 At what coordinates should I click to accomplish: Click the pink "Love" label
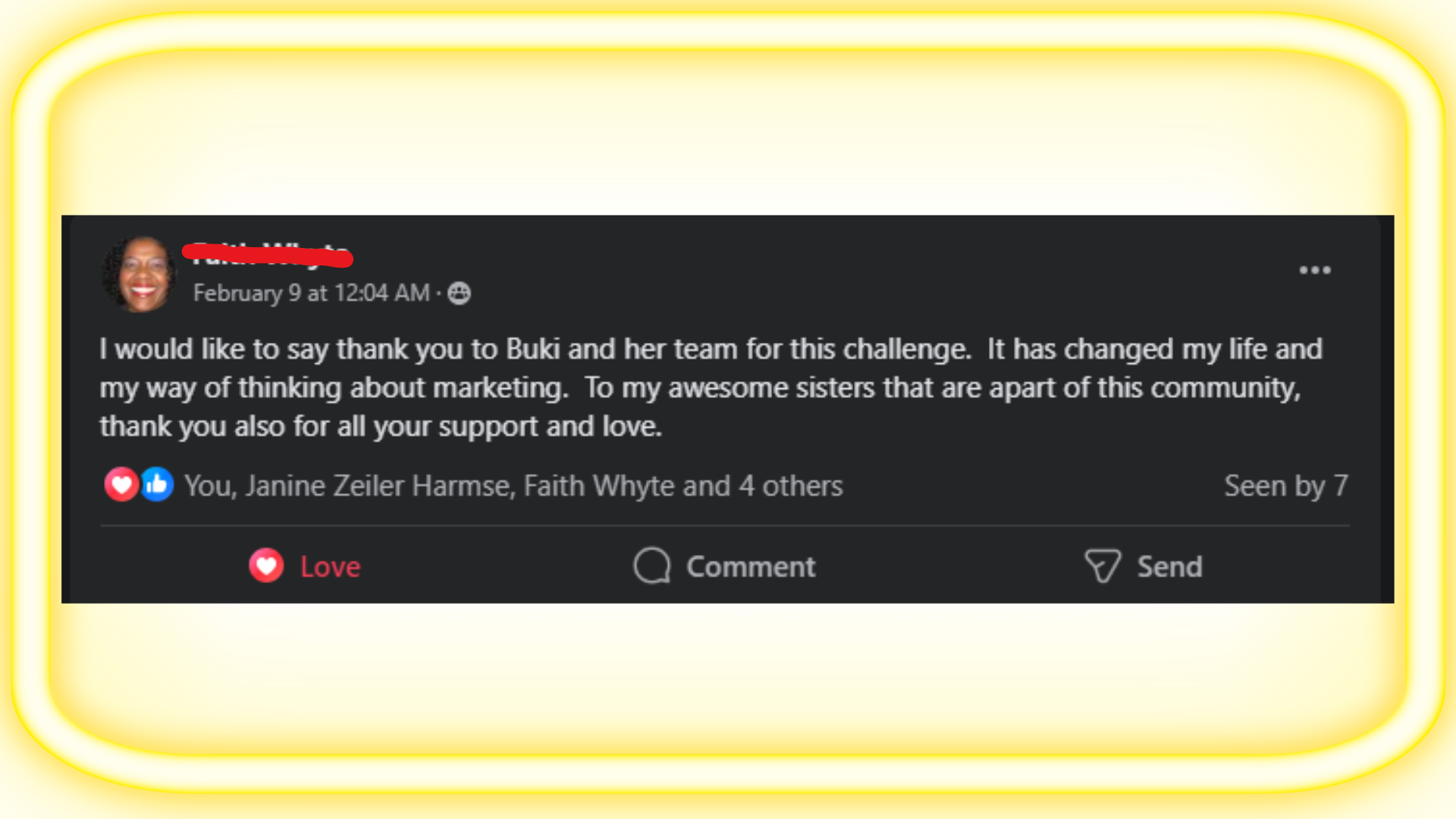click(330, 567)
